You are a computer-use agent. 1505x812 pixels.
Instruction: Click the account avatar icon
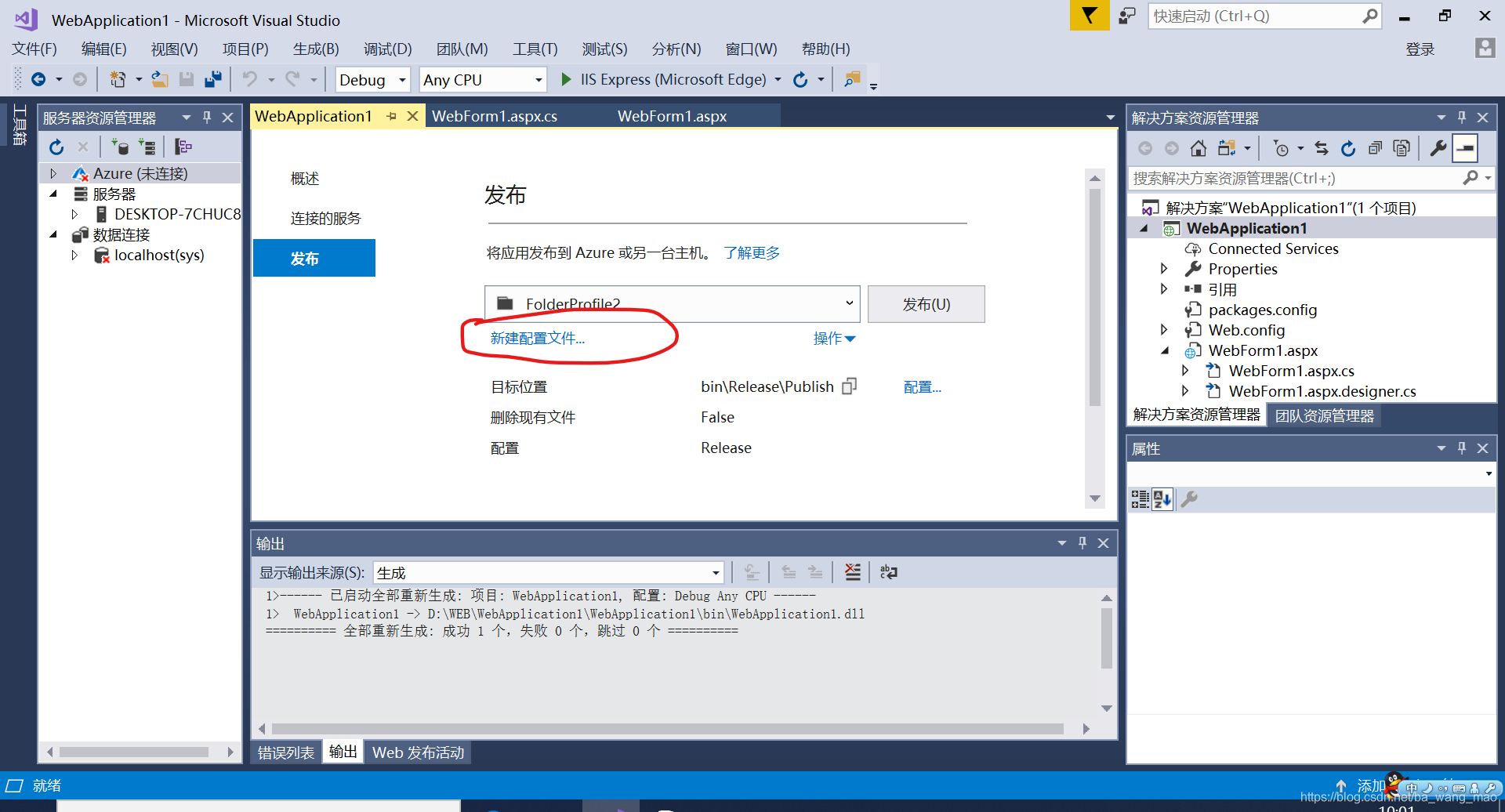click(1485, 48)
